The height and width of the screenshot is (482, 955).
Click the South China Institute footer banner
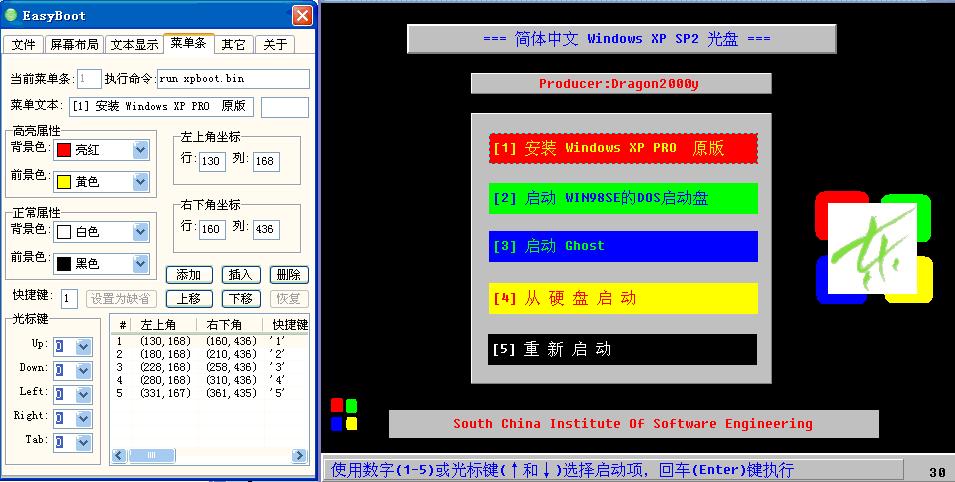pyautogui.click(x=633, y=424)
